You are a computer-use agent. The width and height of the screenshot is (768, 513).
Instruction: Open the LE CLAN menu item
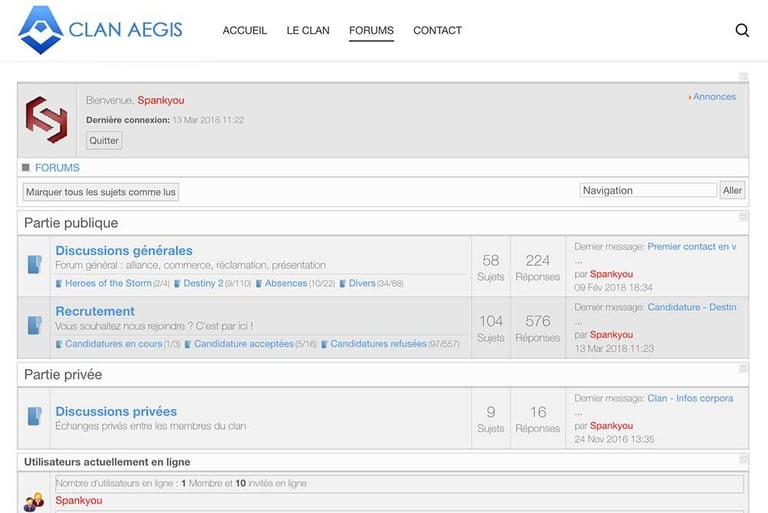click(308, 30)
